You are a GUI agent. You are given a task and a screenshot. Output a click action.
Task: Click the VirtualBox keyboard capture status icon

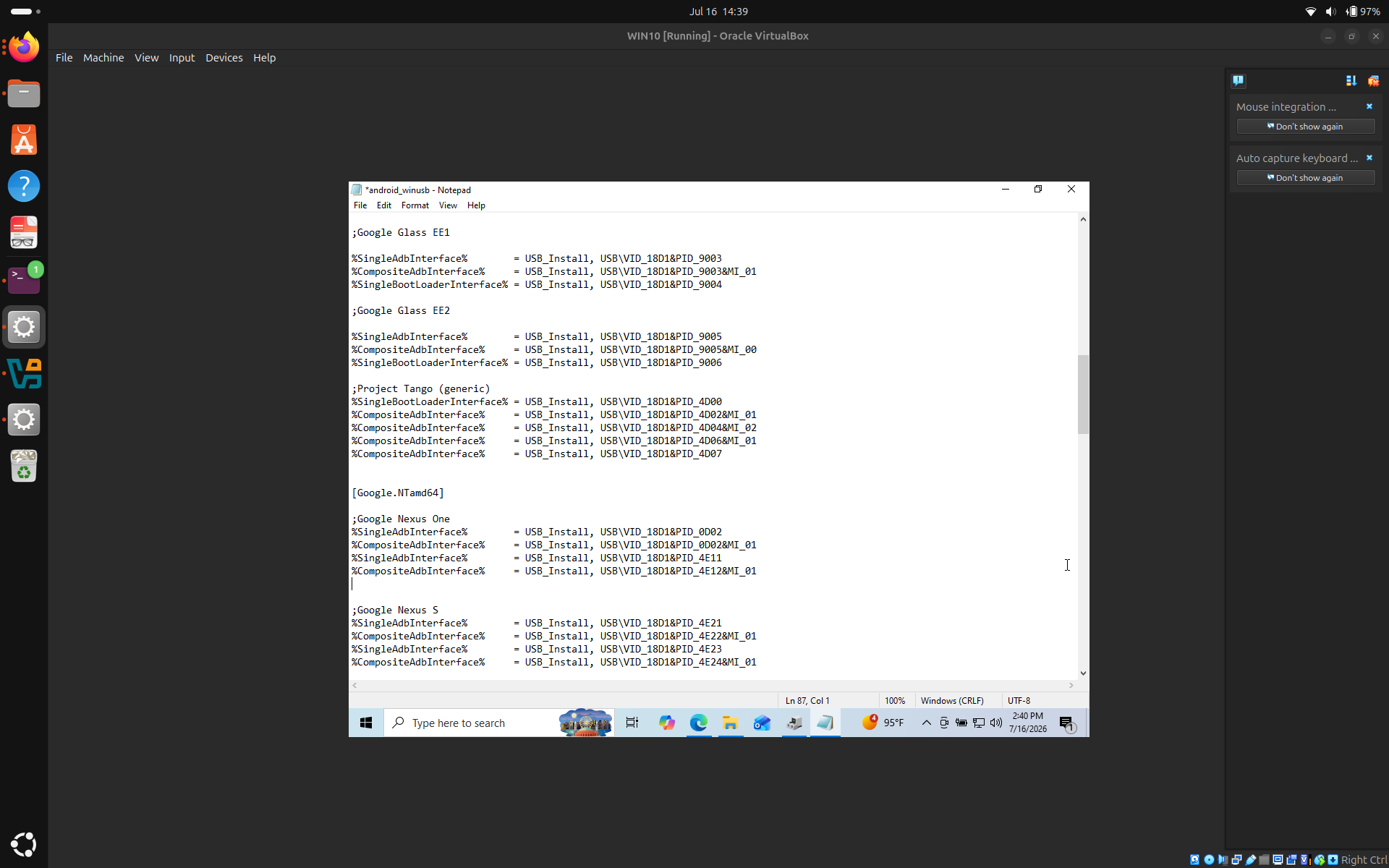[1333, 860]
